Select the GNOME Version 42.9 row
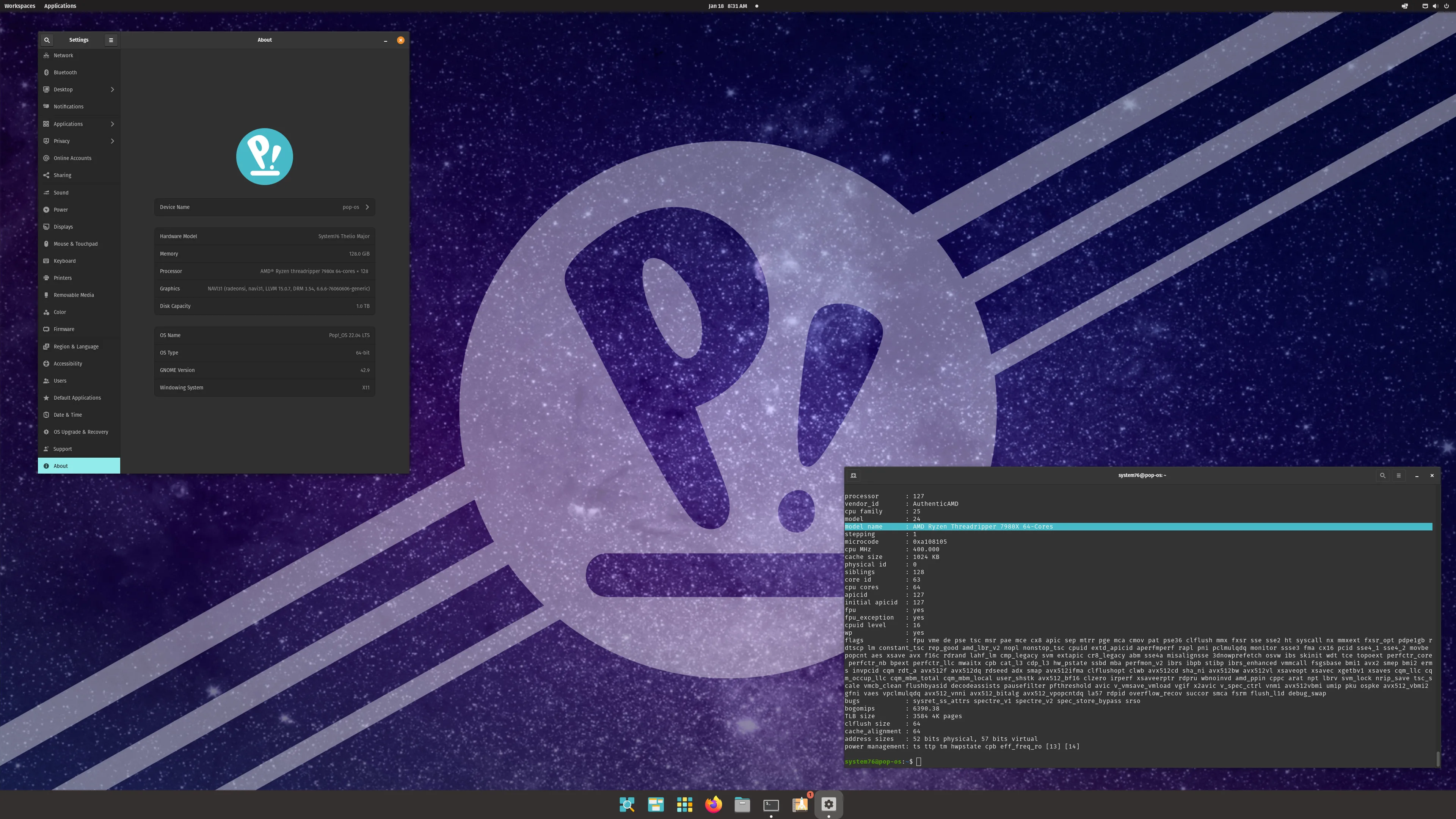 tap(265, 370)
